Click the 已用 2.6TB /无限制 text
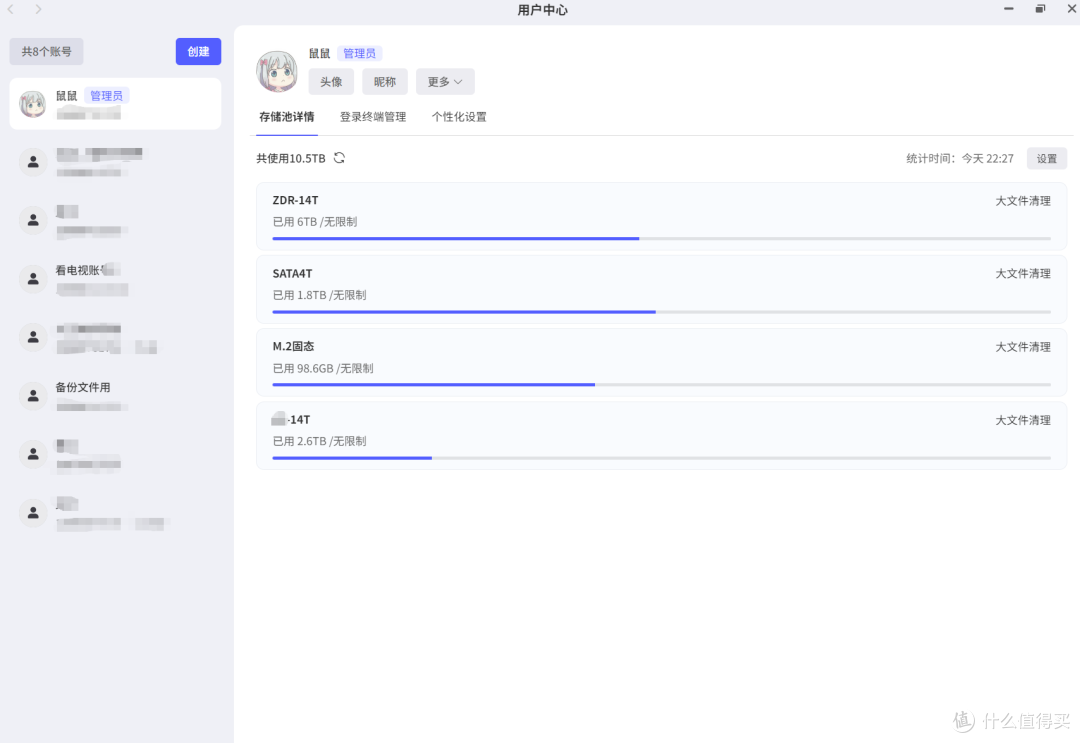Screen dimensions: 1080x743 [320, 441]
